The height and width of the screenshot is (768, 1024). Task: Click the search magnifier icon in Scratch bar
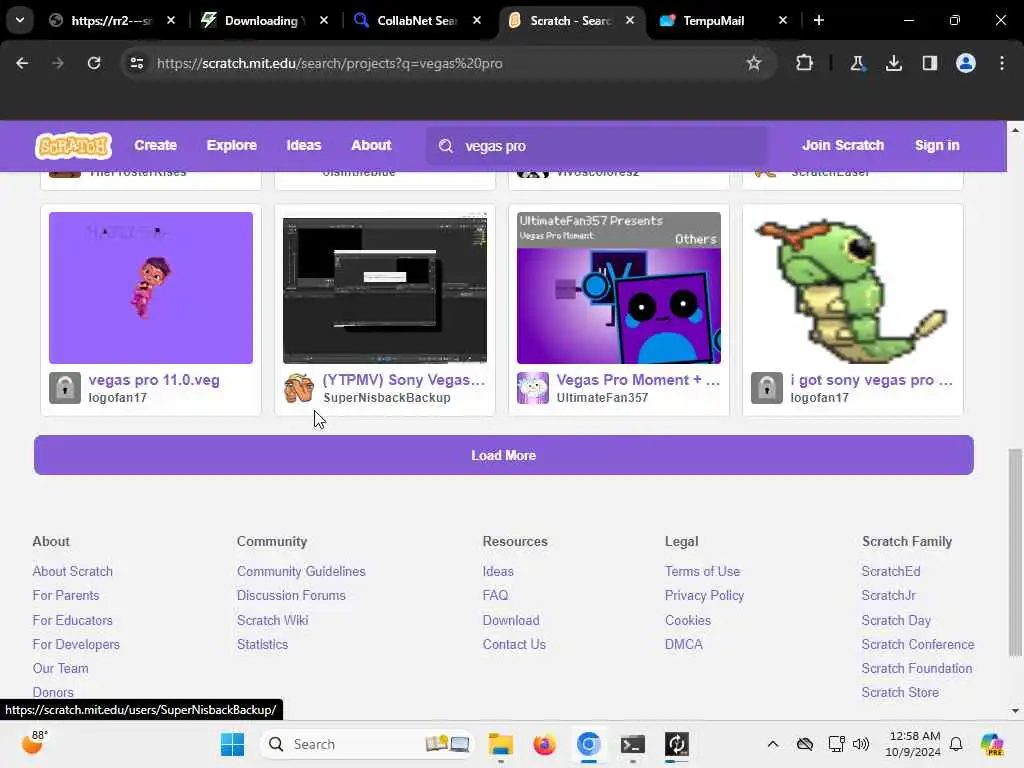point(446,146)
